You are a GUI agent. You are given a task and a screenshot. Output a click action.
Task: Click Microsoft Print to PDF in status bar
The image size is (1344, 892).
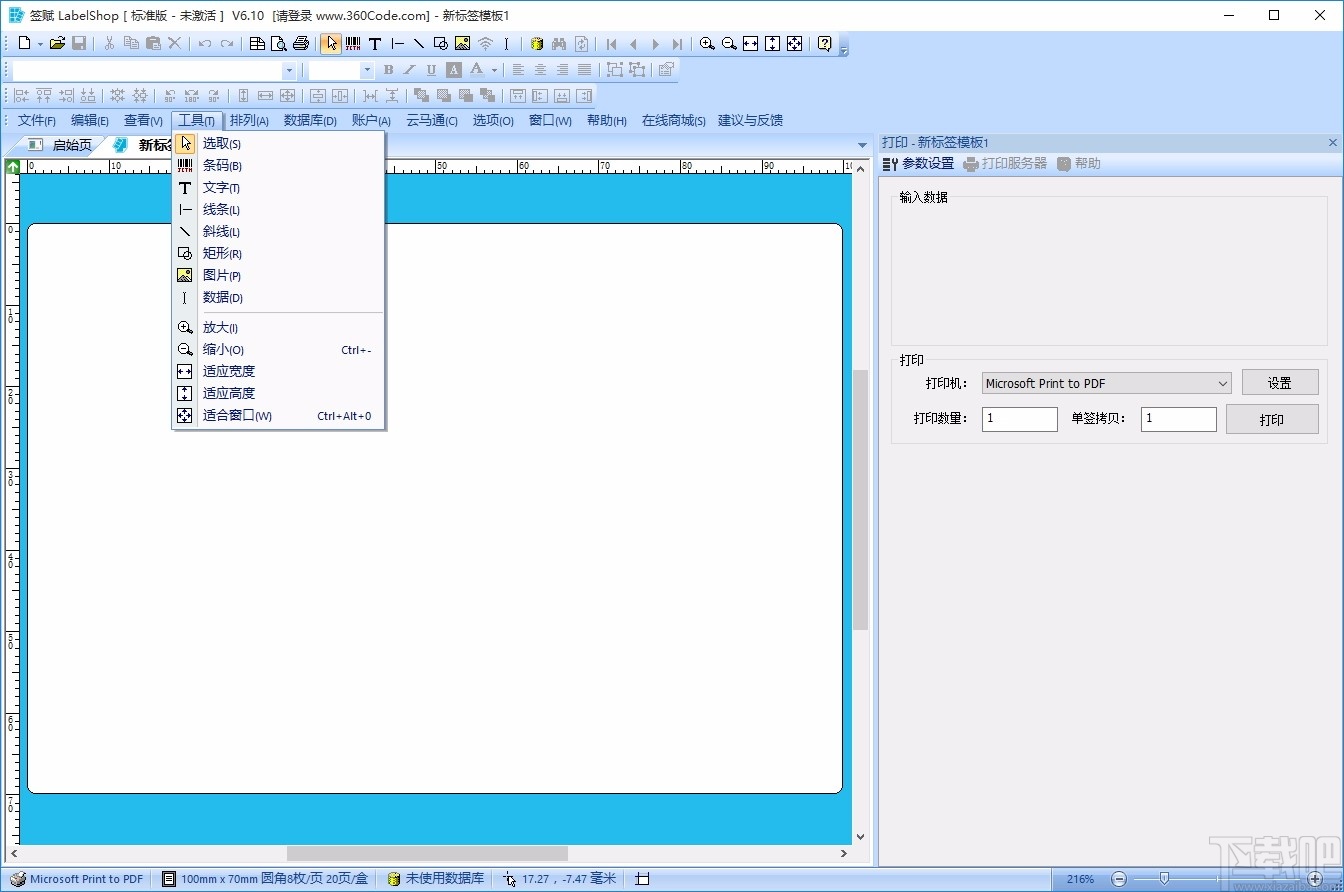pyautogui.click(x=77, y=879)
